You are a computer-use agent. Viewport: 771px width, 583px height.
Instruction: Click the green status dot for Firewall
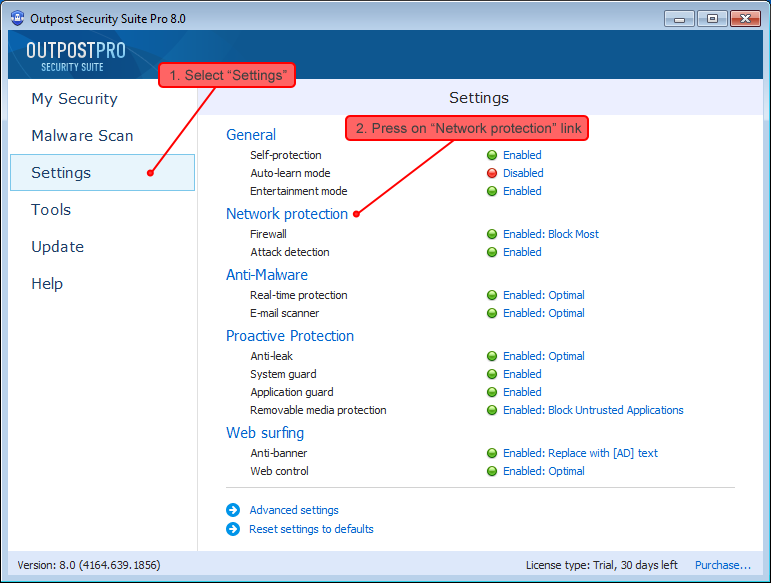(492, 234)
